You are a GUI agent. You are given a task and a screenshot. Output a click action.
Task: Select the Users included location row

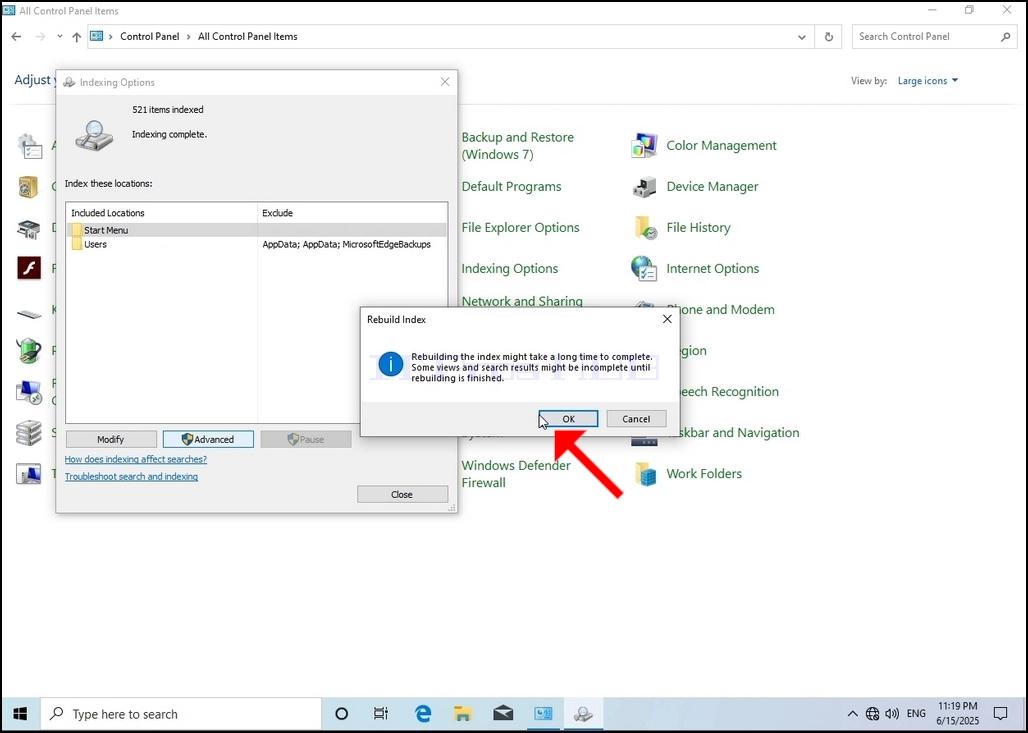click(256, 244)
